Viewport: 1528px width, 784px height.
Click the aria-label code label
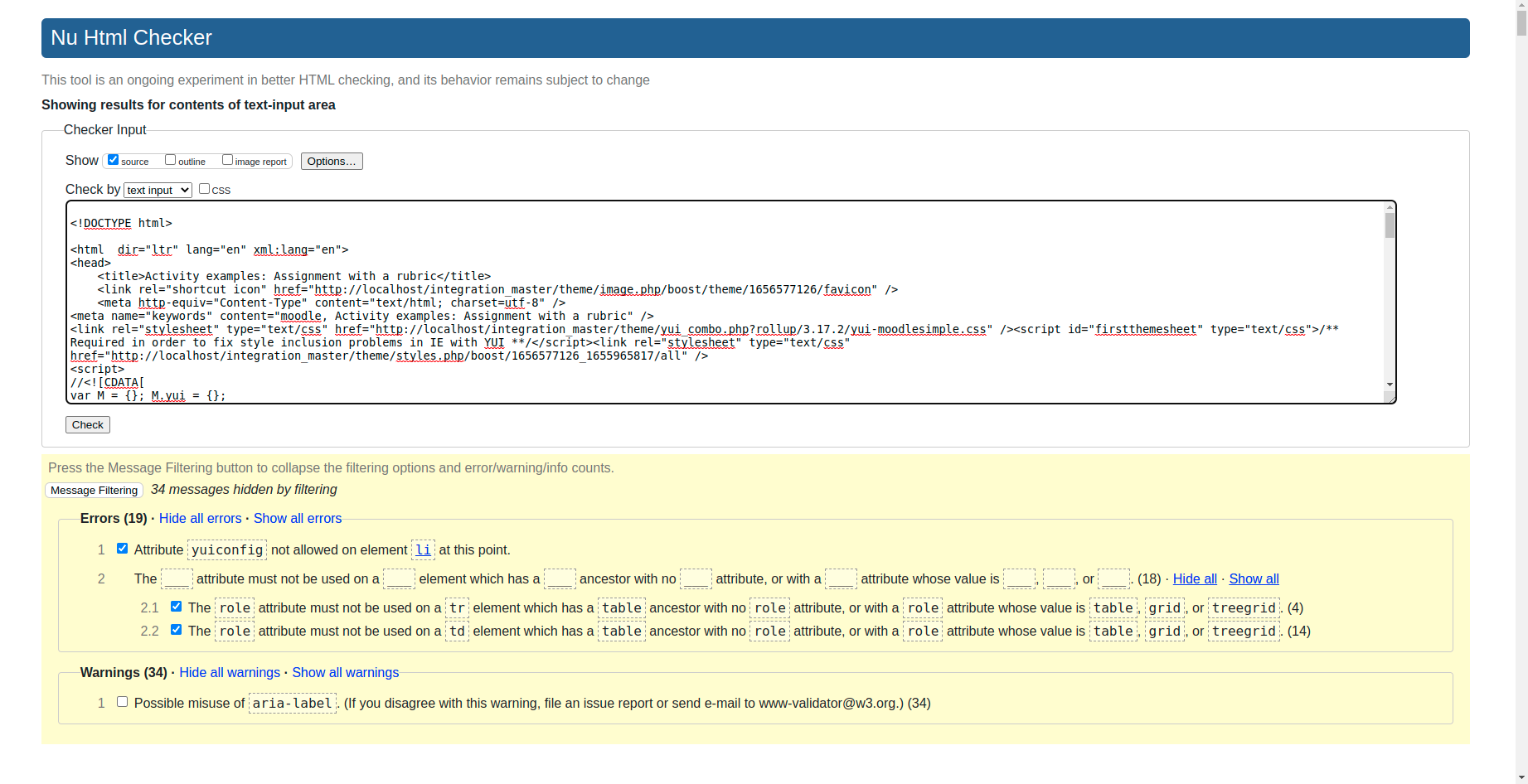293,703
